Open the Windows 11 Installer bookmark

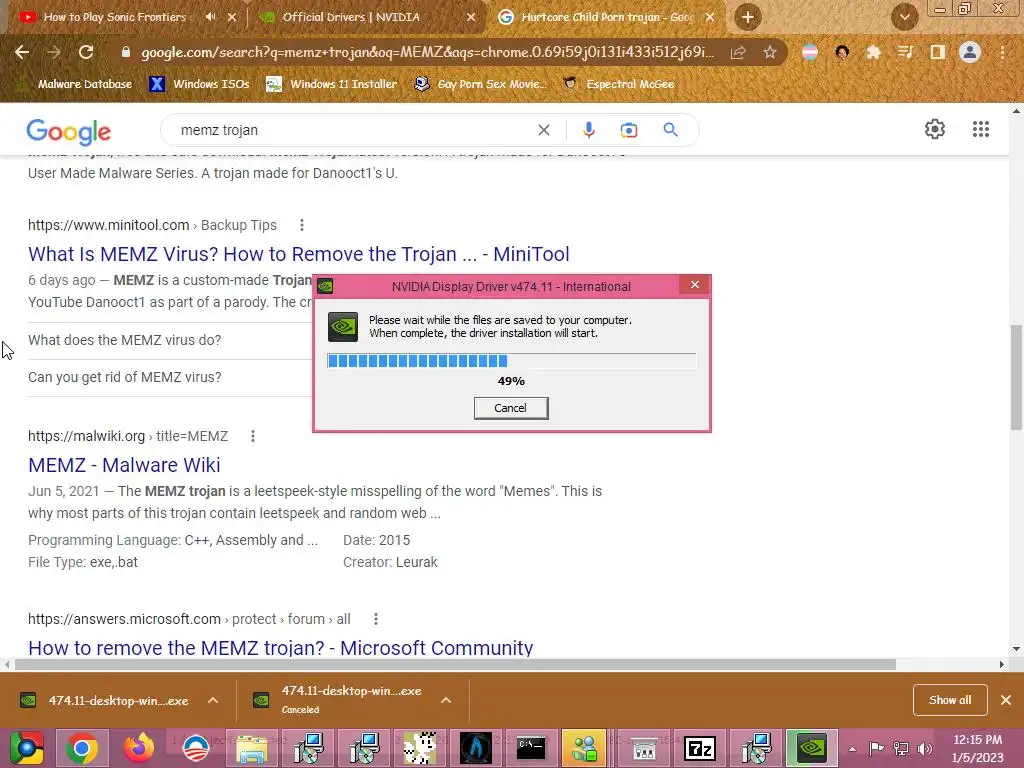[332, 84]
